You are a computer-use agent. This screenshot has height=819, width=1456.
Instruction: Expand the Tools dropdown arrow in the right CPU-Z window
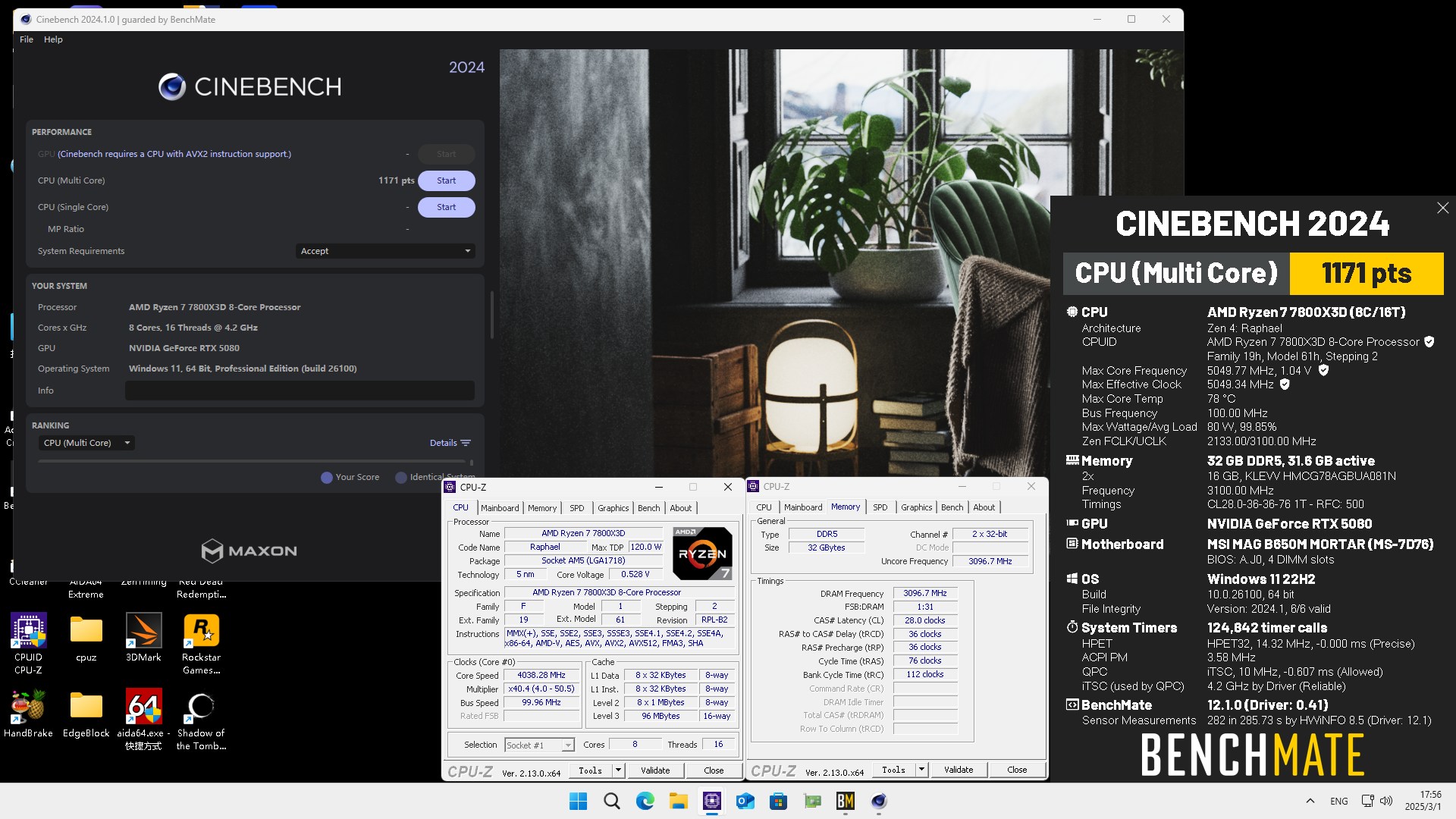pos(921,770)
